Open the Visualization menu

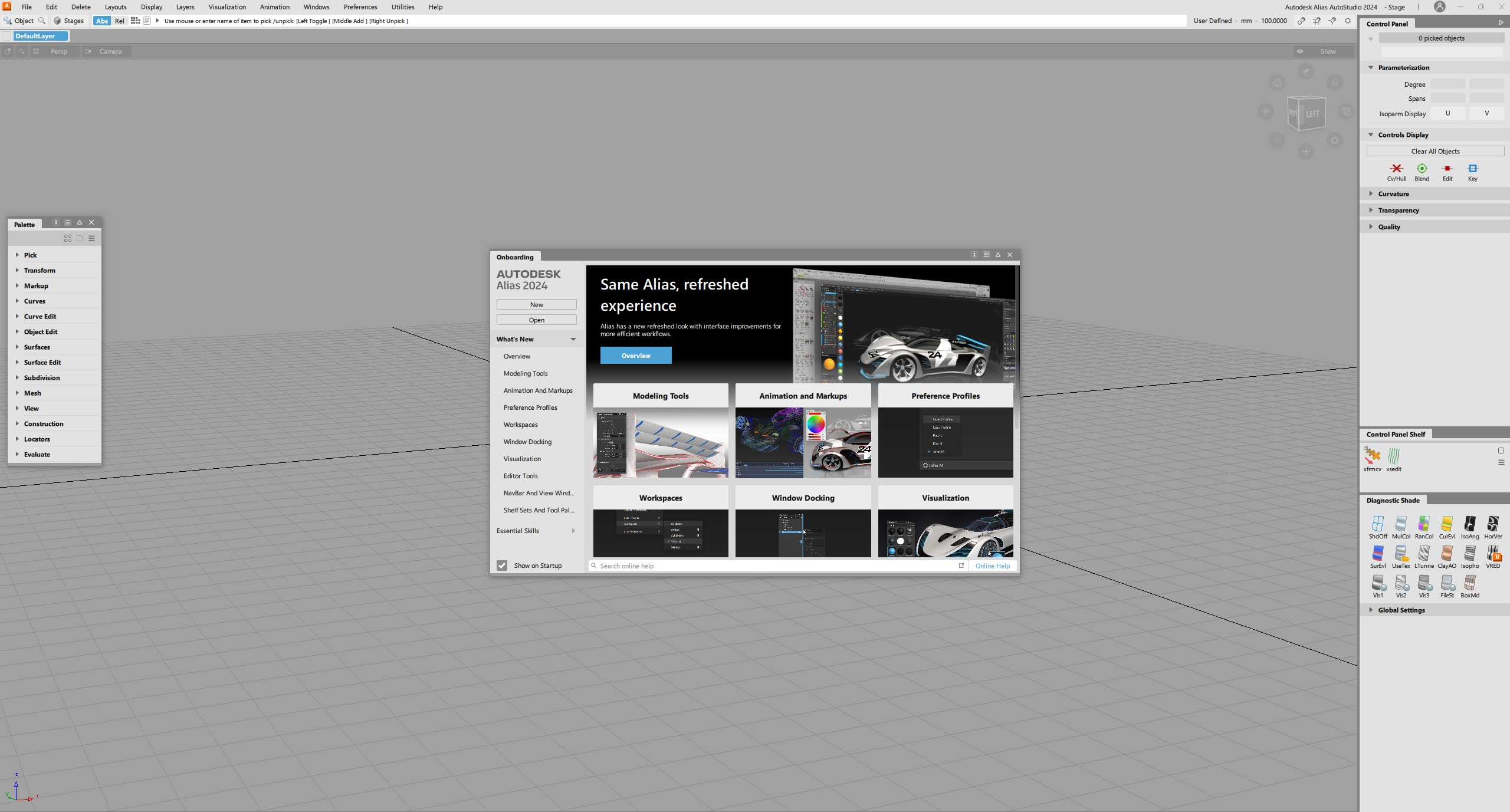[x=227, y=7]
